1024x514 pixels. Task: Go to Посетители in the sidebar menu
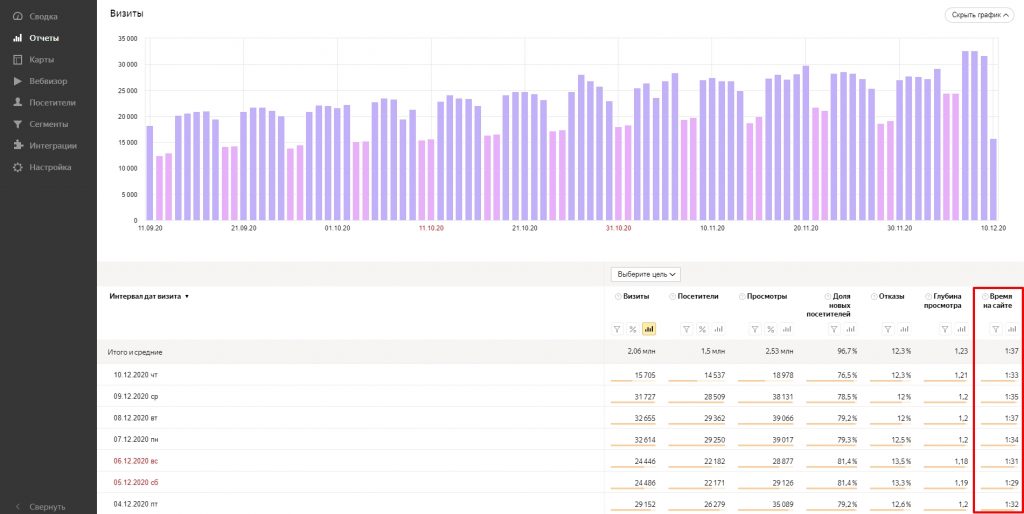pyautogui.click(x=52, y=102)
